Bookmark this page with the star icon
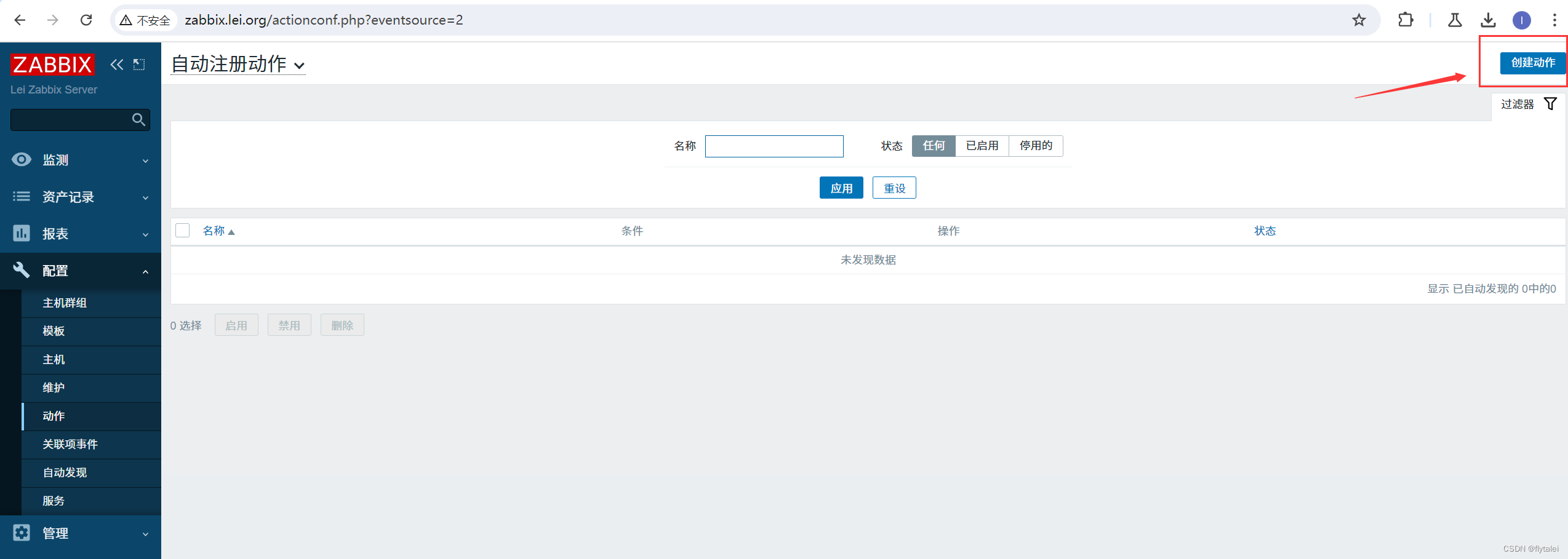The height and width of the screenshot is (559, 1568). [1359, 20]
